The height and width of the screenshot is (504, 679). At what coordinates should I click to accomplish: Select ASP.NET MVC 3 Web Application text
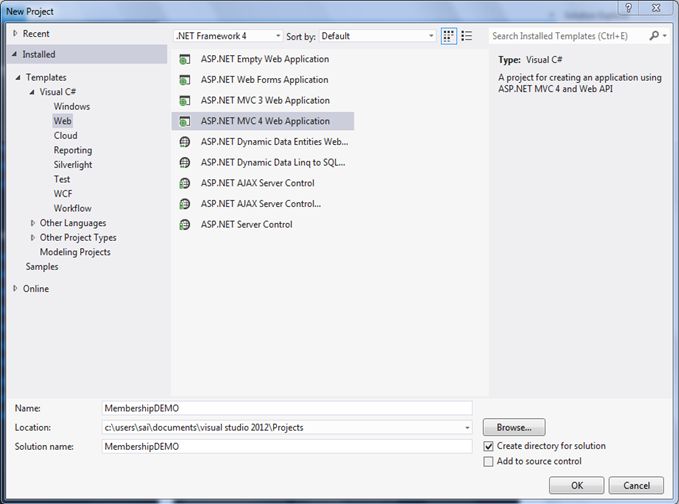pyautogui.click(x=265, y=100)
